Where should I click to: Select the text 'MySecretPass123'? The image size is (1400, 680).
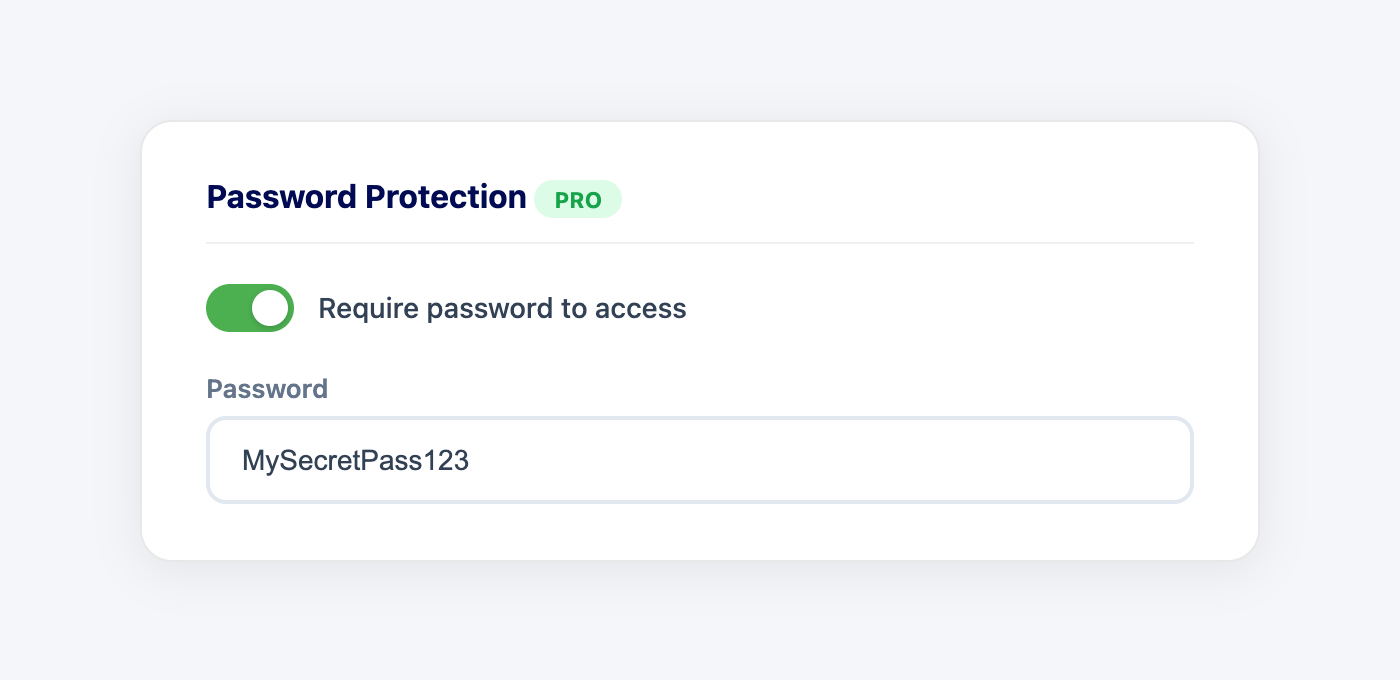pyautogui.click(x=355, y=460)
